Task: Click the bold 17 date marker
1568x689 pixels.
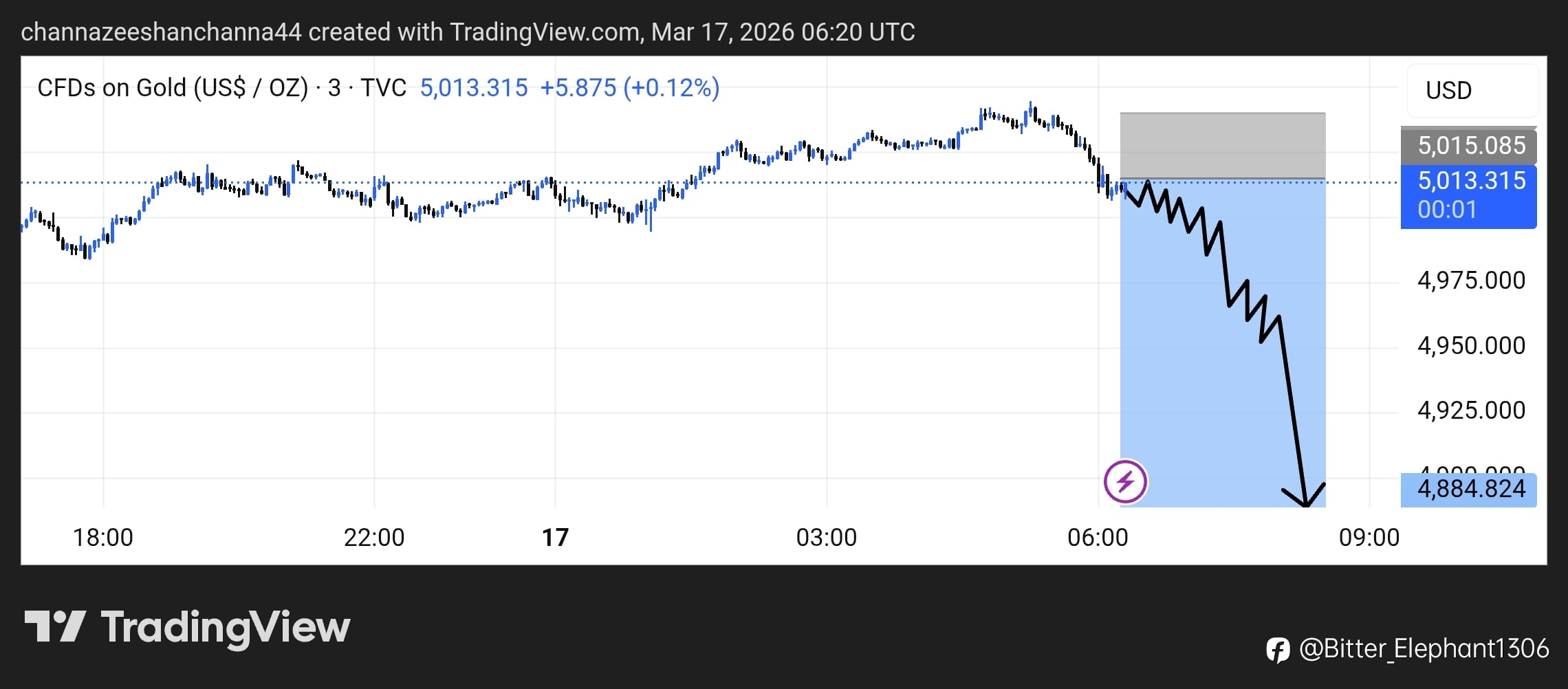Action: (555, 538)
